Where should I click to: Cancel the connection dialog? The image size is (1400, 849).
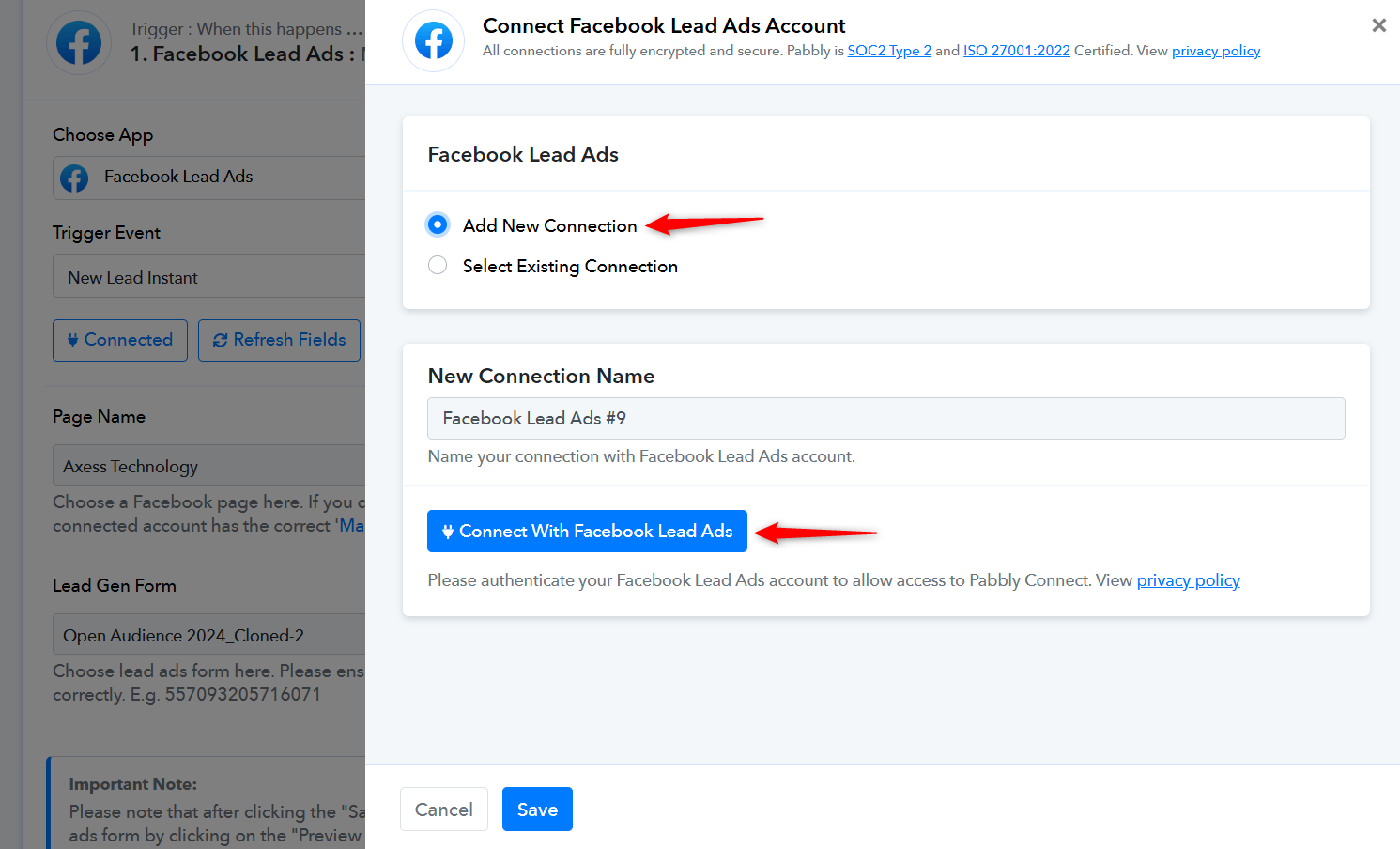444,810
